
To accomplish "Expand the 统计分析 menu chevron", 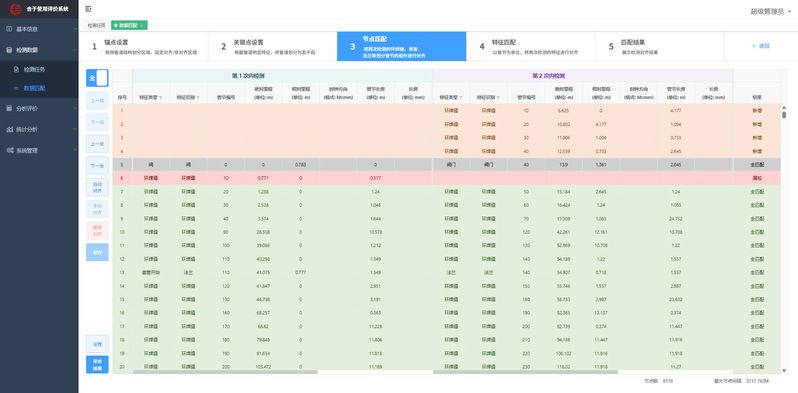I will coord(75,129).
